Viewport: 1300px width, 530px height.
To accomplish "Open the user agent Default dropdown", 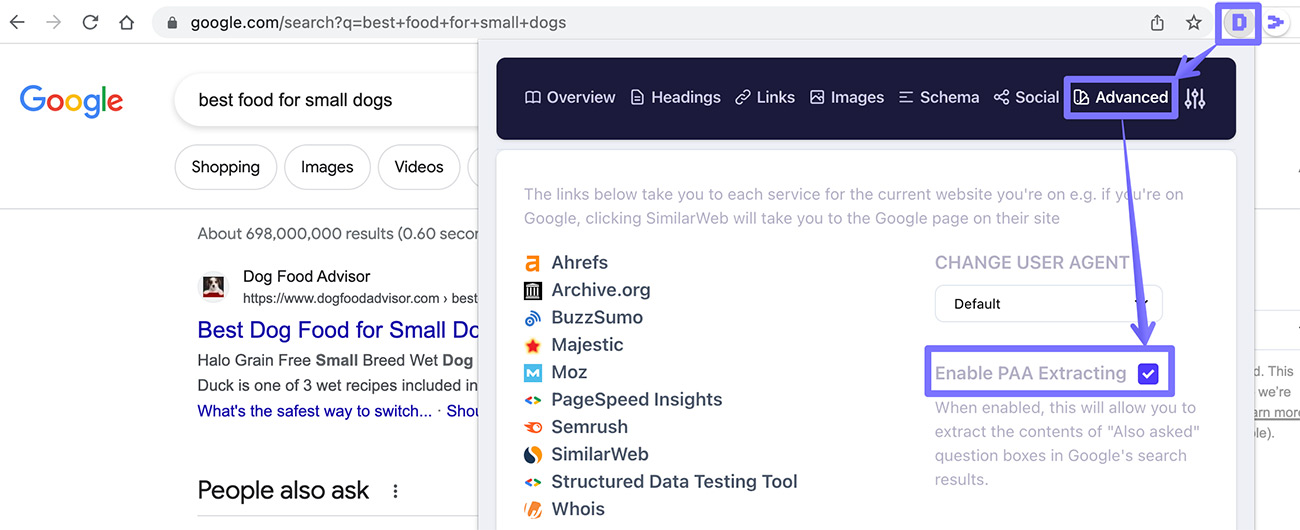I will point(1048,304).
